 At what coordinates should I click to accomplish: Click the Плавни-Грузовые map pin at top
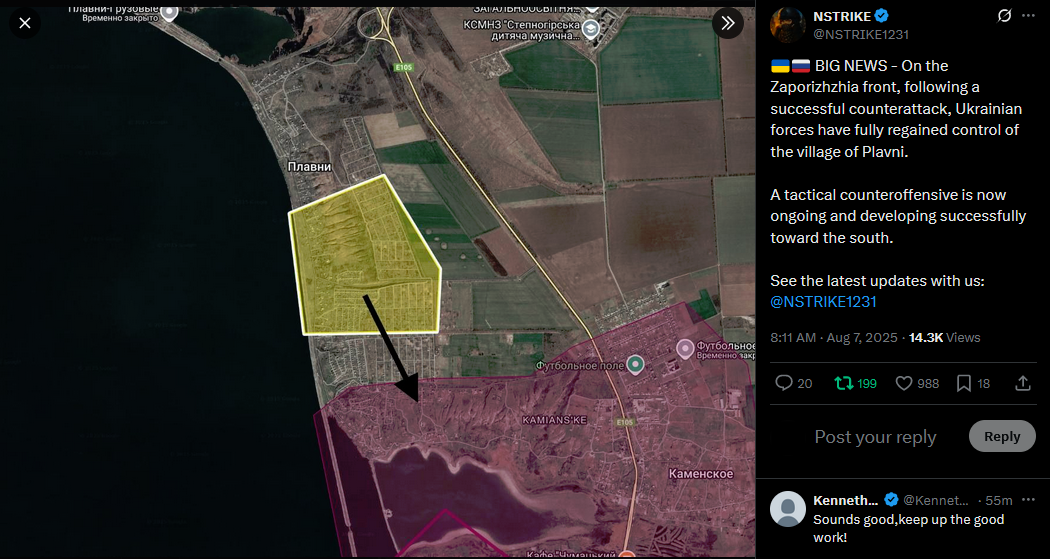(169, 12)
